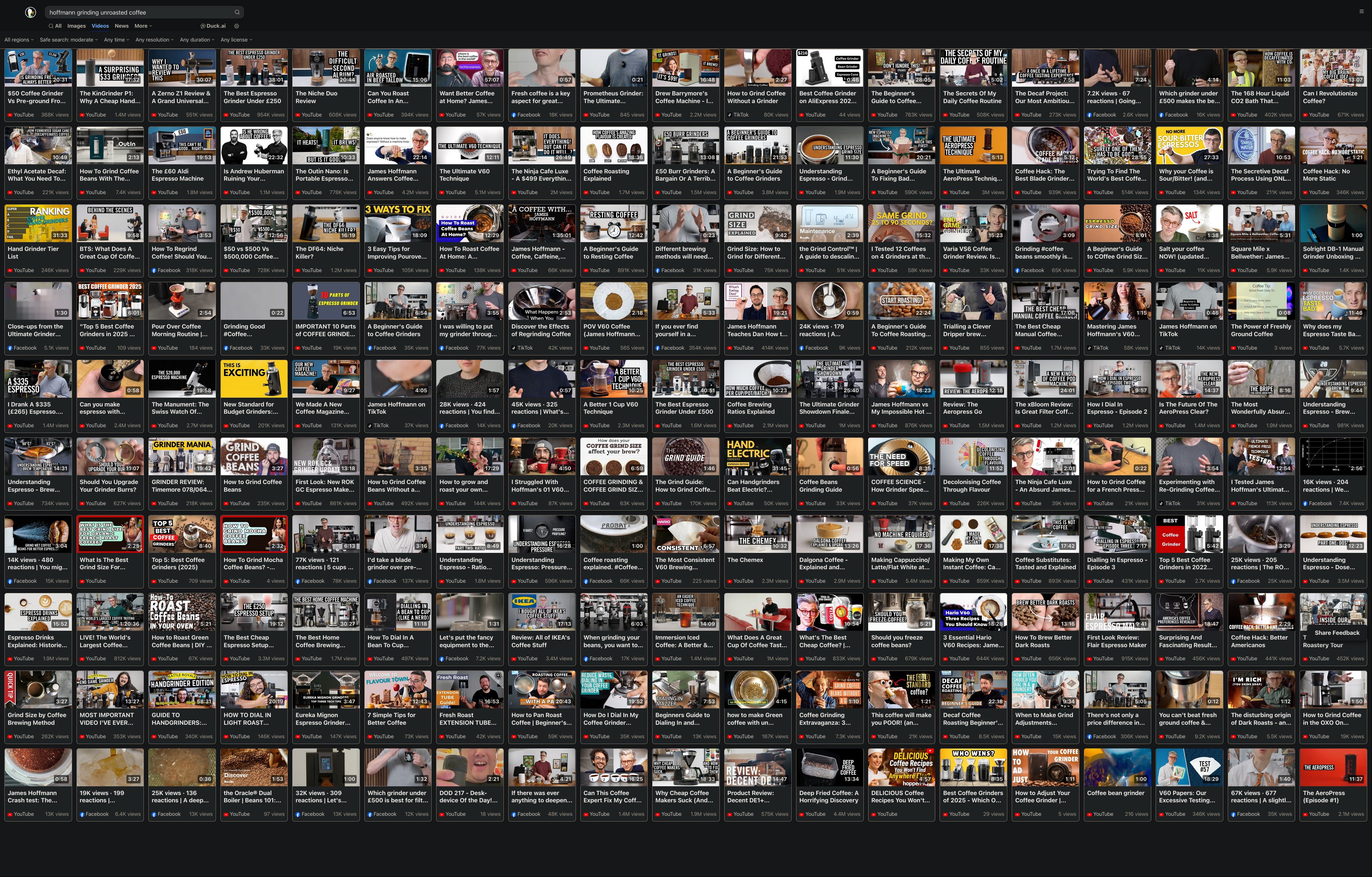
Task: Click the Decolonising Coffee Through Flavour thumbnail
Action: [x=973, y=456]
